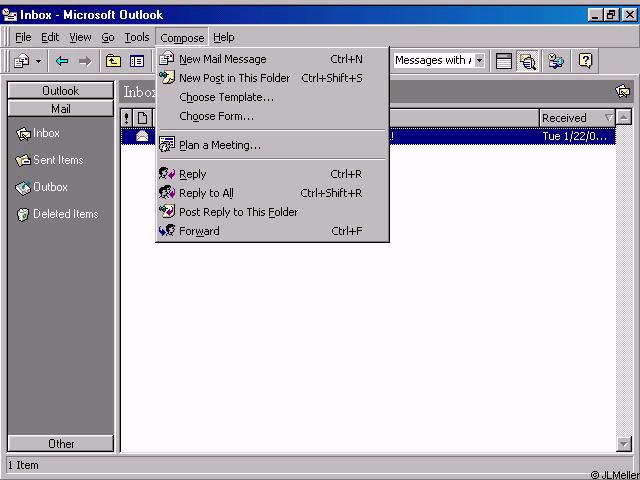Toggle the Preview Pane toolbar icon
Screen dimensions: 640x480
pos(504,61)
